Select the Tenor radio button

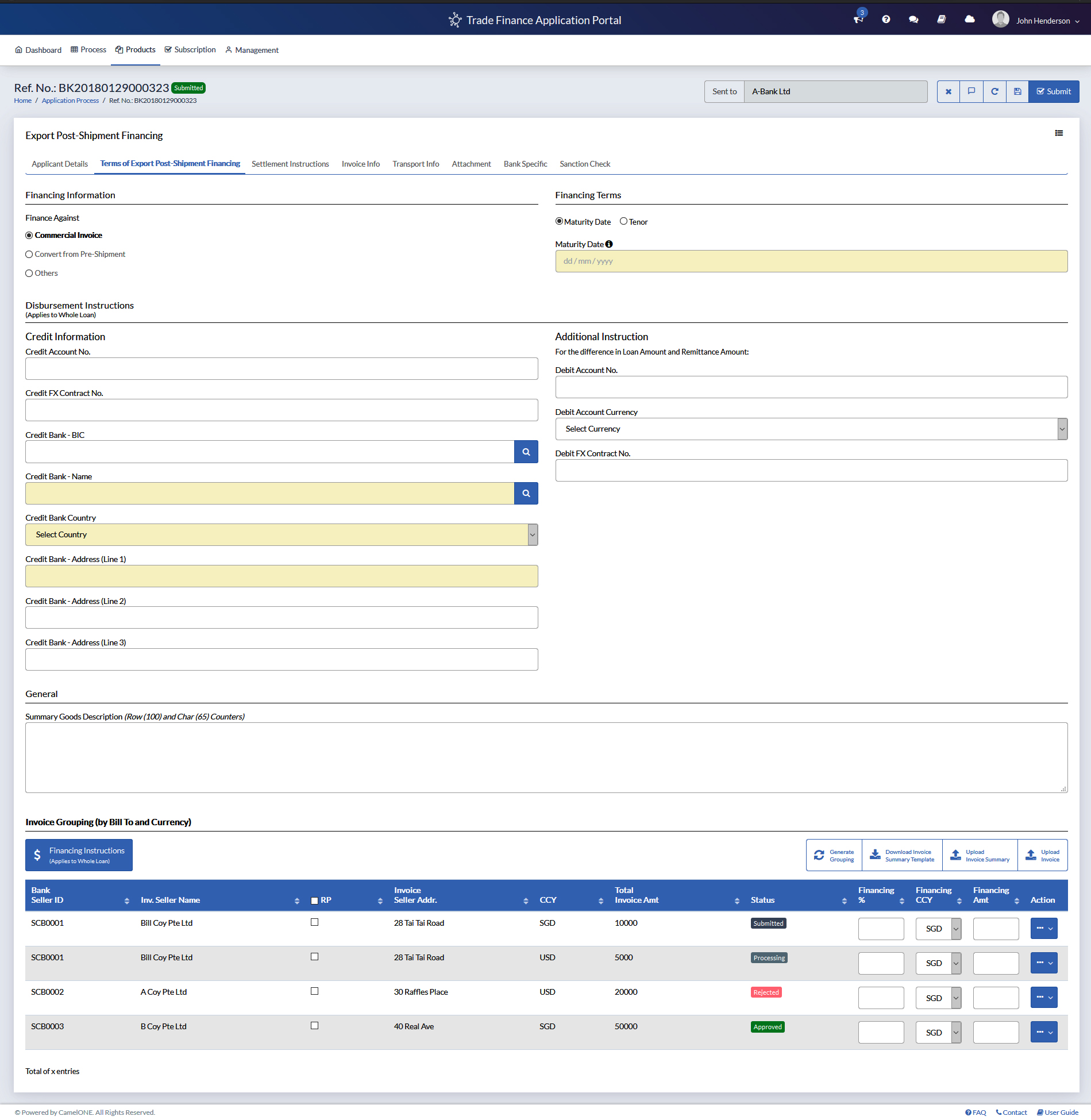coord(623,222)
